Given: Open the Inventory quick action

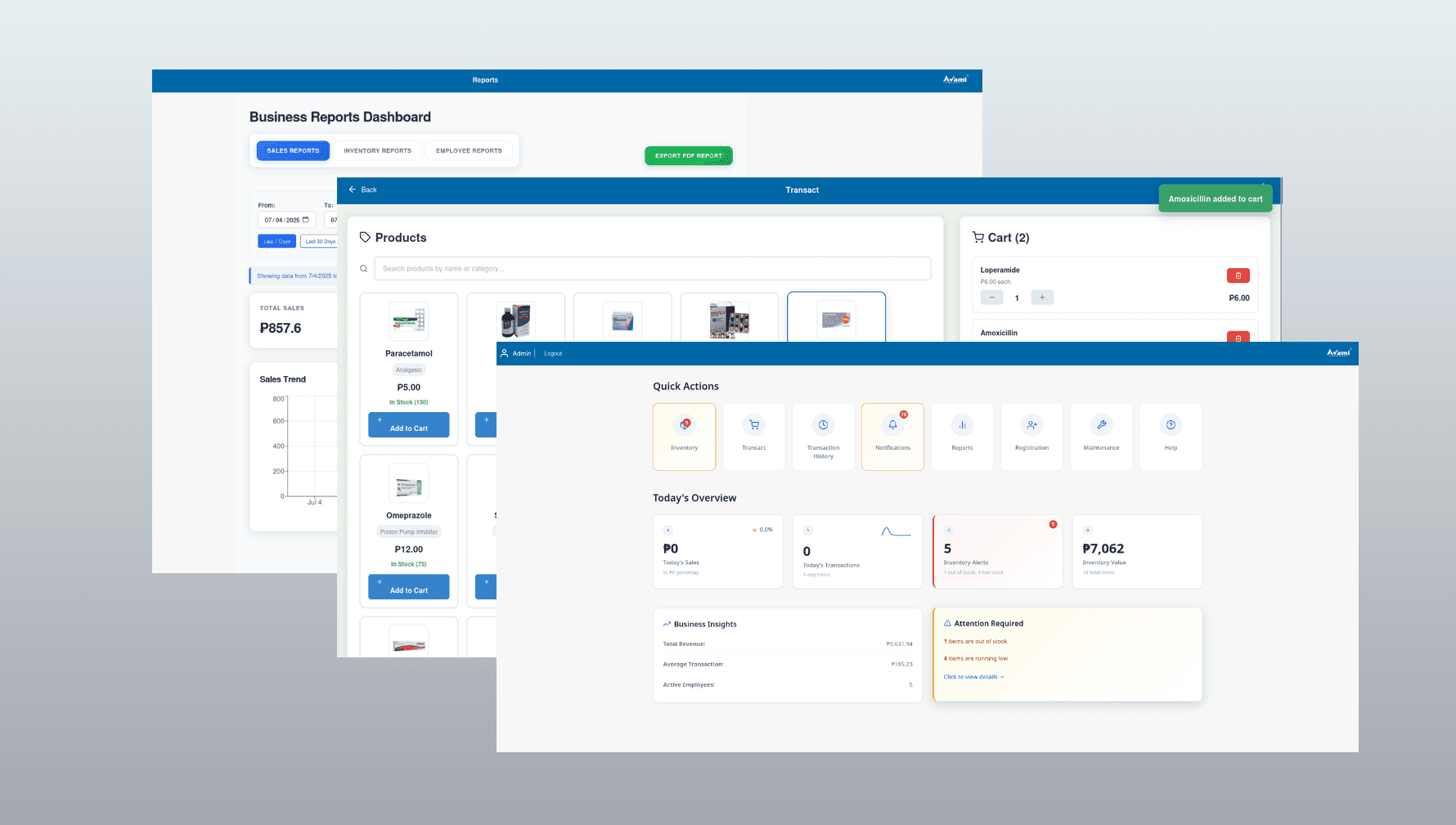Looking at the screenshot, I should (x=685, y=436).
